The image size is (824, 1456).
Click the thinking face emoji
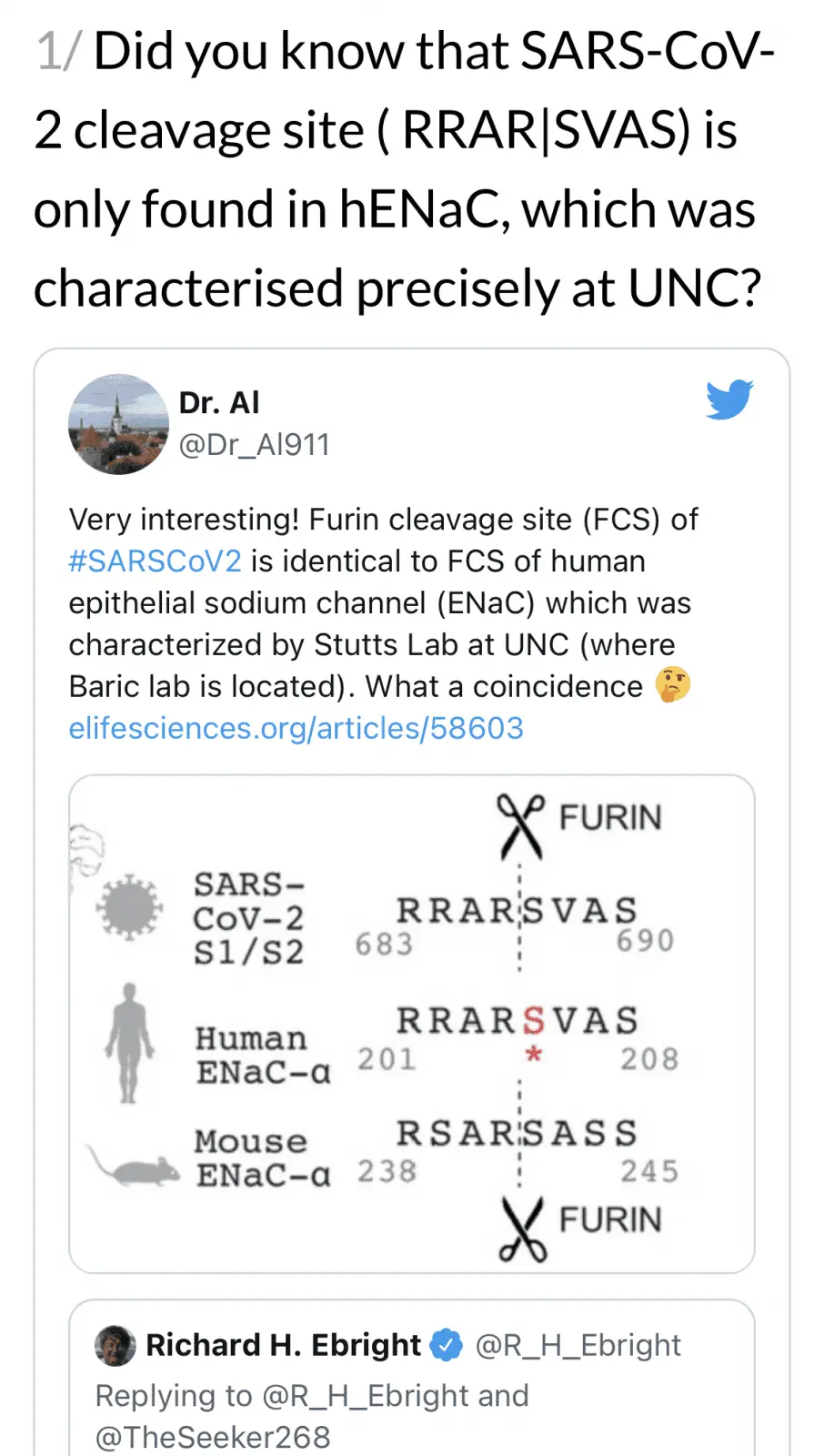click(673, 685)
